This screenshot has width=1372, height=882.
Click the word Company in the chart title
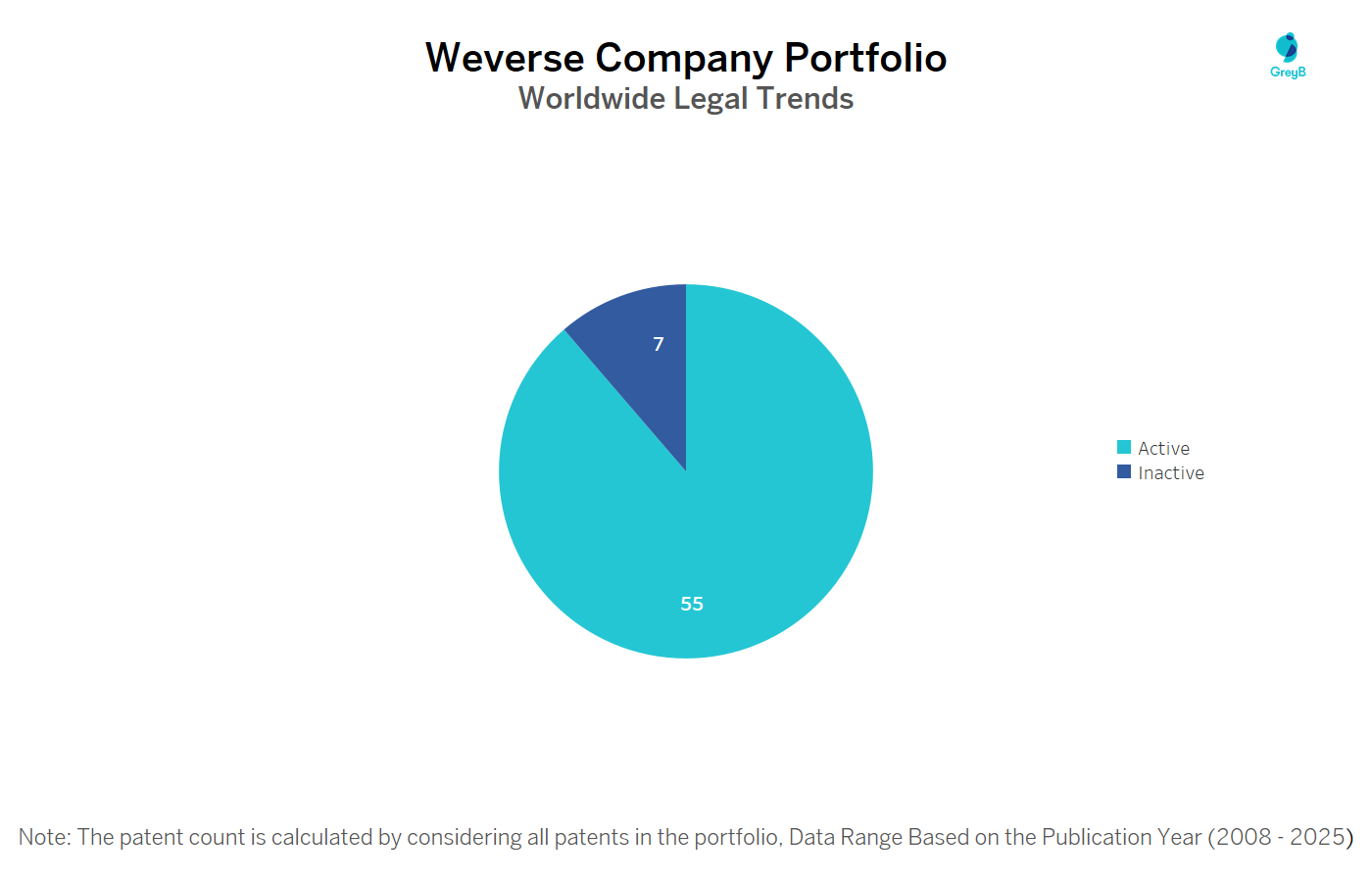pos(684,58)
